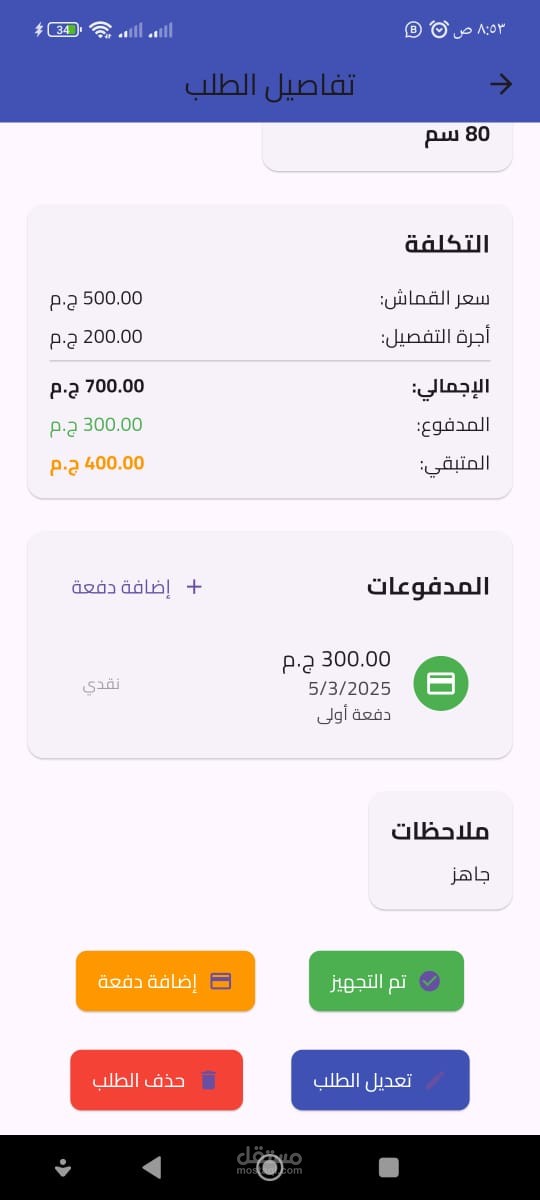Screen dimensions: 540x1200
Task: Tap the pencil icon on تعديل الطلب
Action: pos(435,1080)
